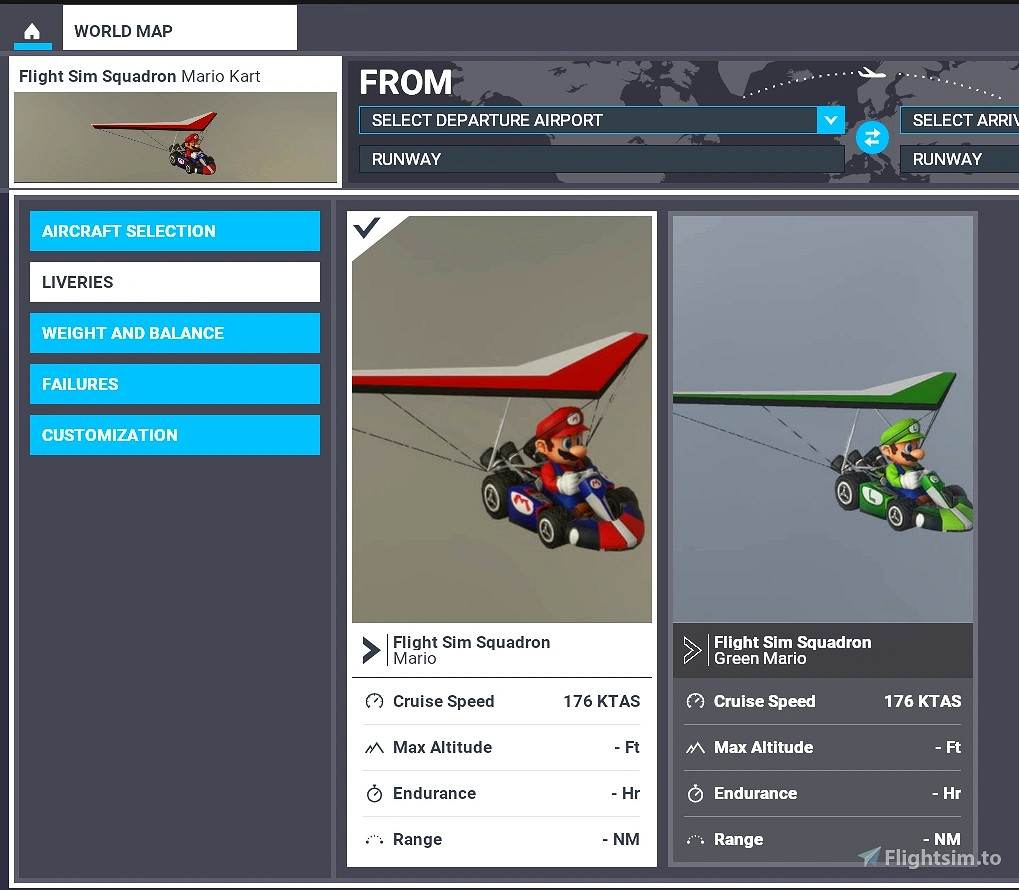This screenshot has height=890, width=1019.
Task: Switch to the World Map tab
Action: pyautogui.click(x=179, y=30)
